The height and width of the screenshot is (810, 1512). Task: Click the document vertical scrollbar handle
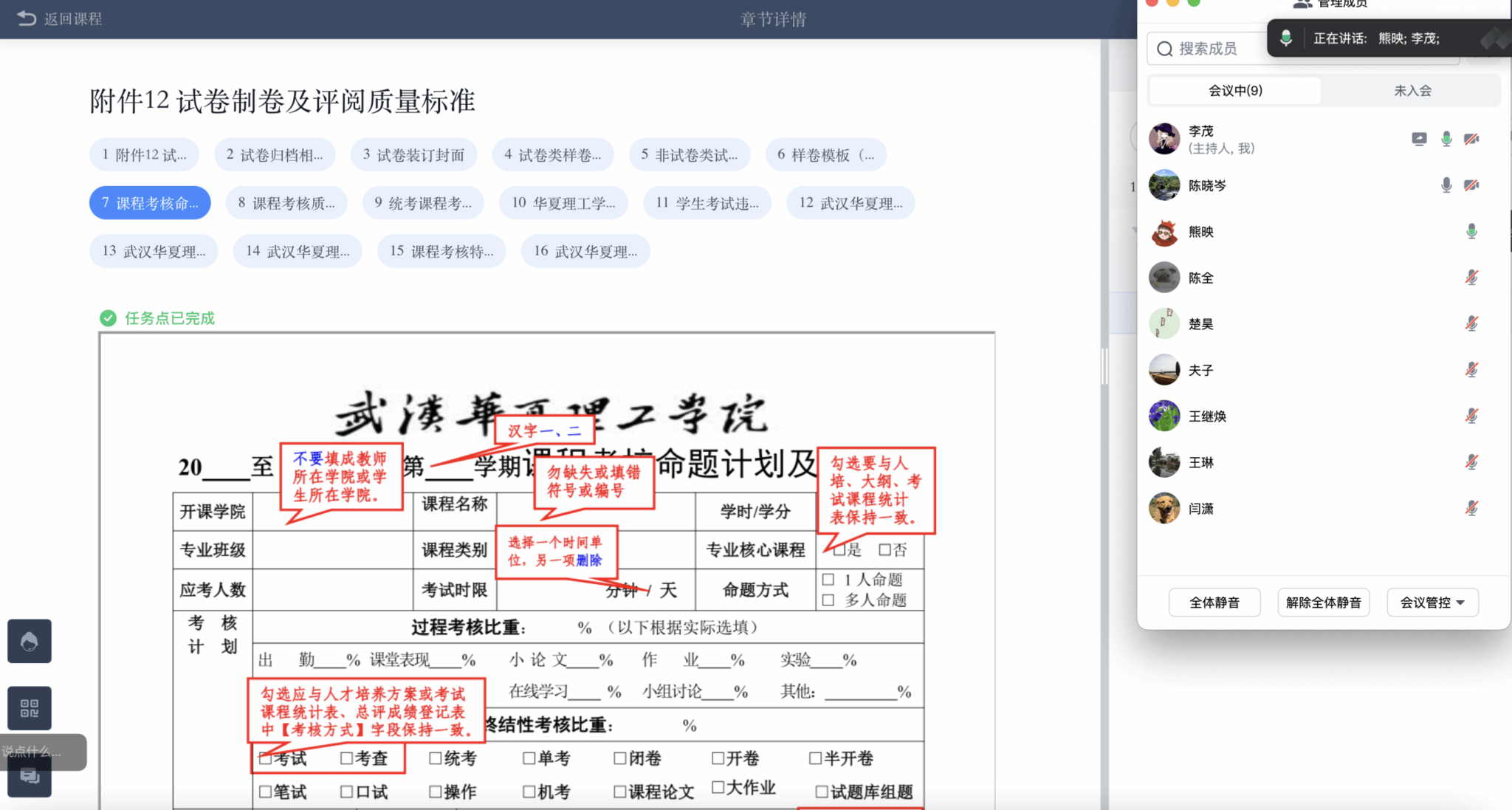(x=1104, y=366)
